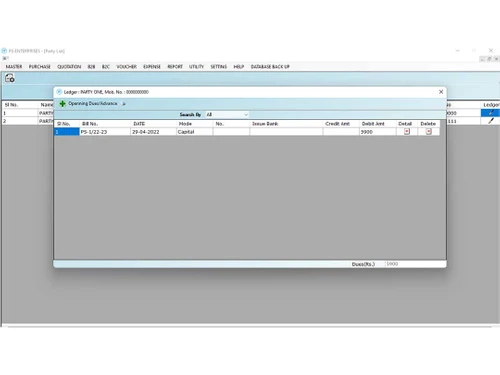Open the B2B menu
Screen dimensions: 500x375
(x=91, y=67)
